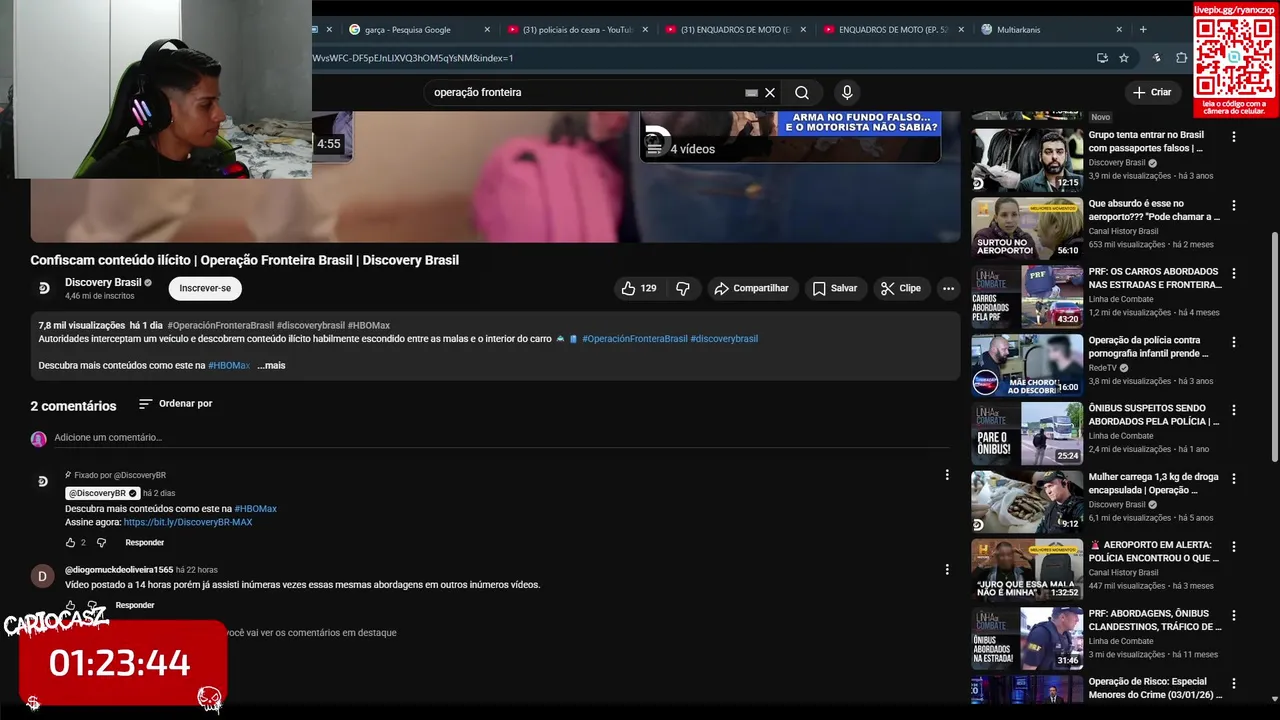
Task: Click in the 'Adicione um comentário' field
Action: (x=500, y=438)
